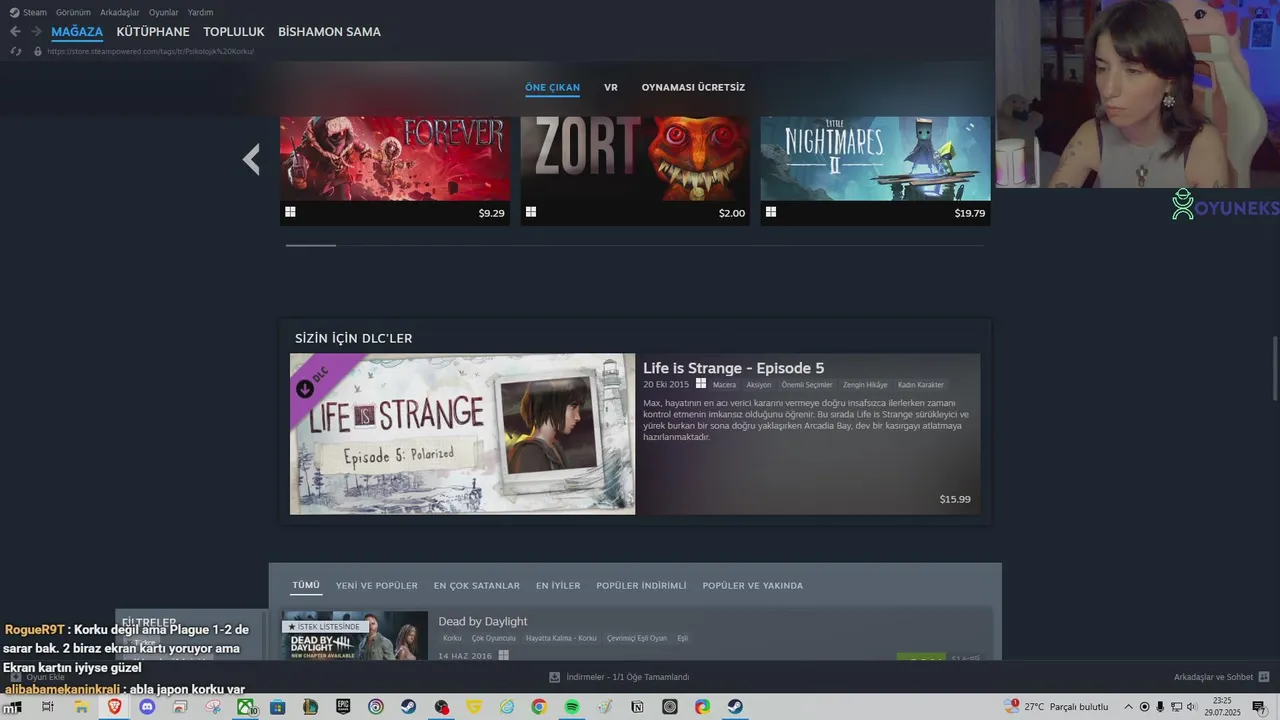
Task: Select the EN İYİLER tab
Action: tap(558, 586)
